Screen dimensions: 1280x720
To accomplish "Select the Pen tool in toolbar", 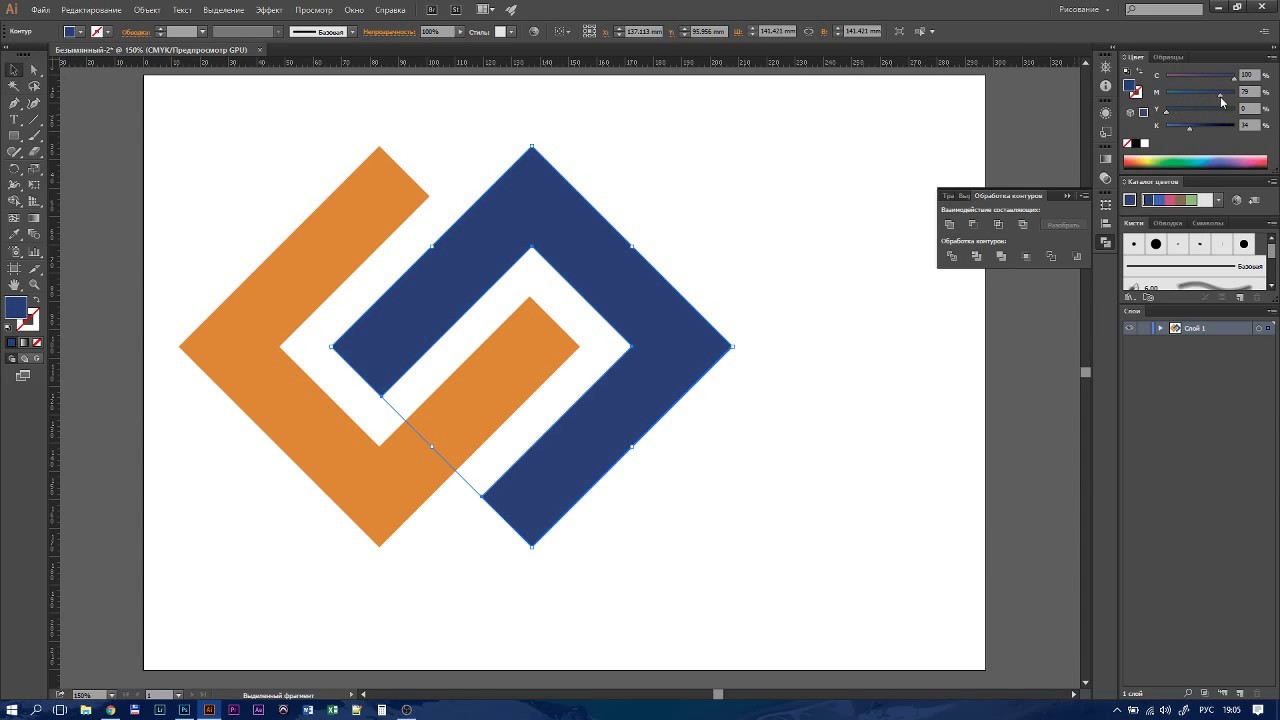I will click(14, 103).
